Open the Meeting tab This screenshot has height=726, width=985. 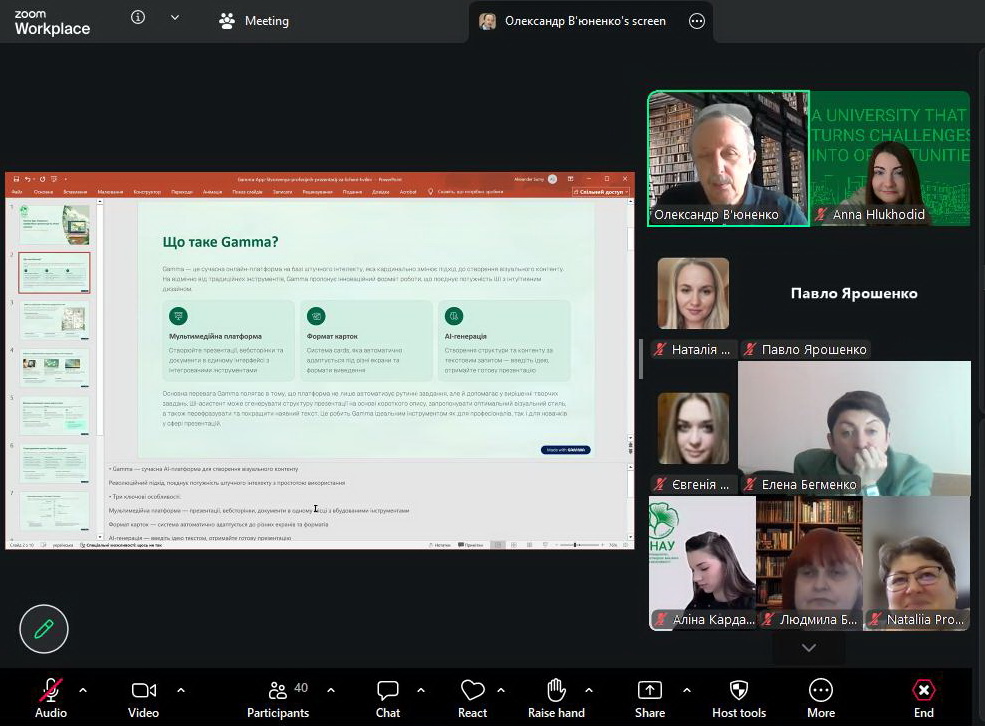pyautogui.click(x=254, y=21)
